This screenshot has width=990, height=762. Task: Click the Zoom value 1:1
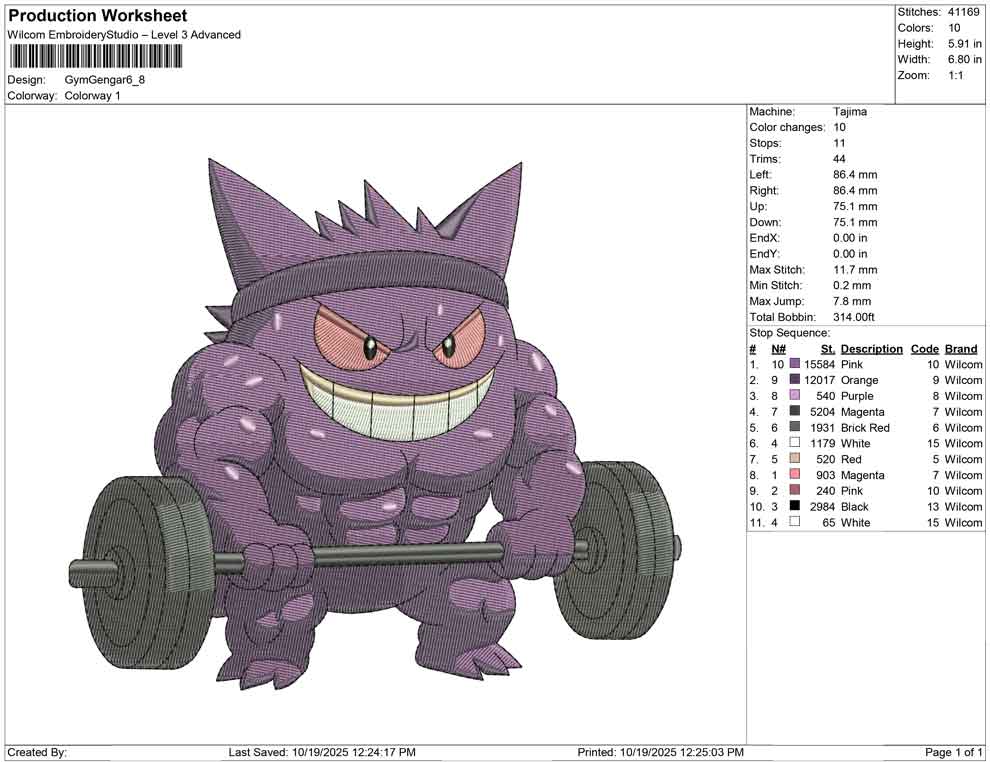point(956,75)
